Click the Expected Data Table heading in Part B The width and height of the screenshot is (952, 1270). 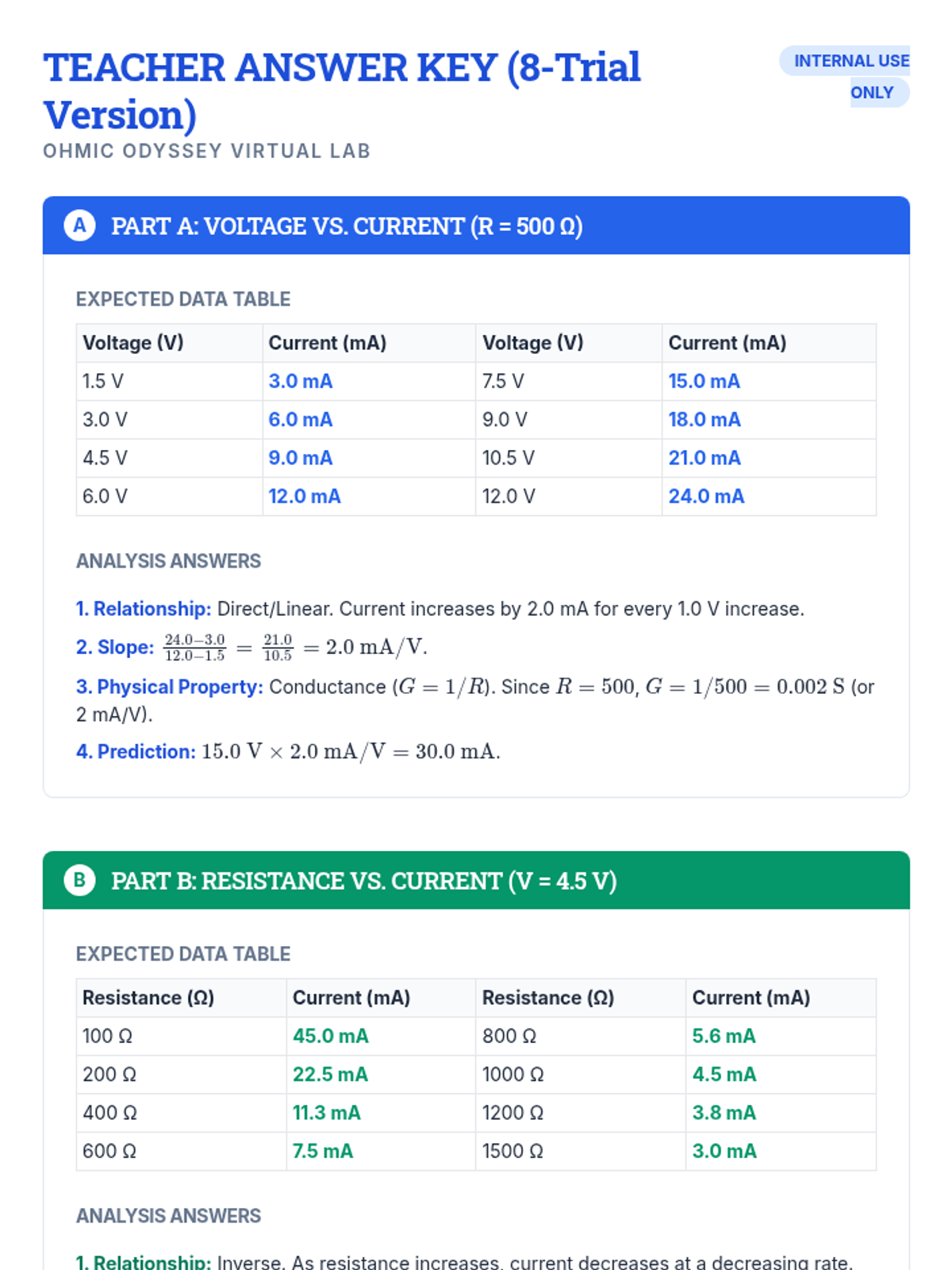pos(183,954)
